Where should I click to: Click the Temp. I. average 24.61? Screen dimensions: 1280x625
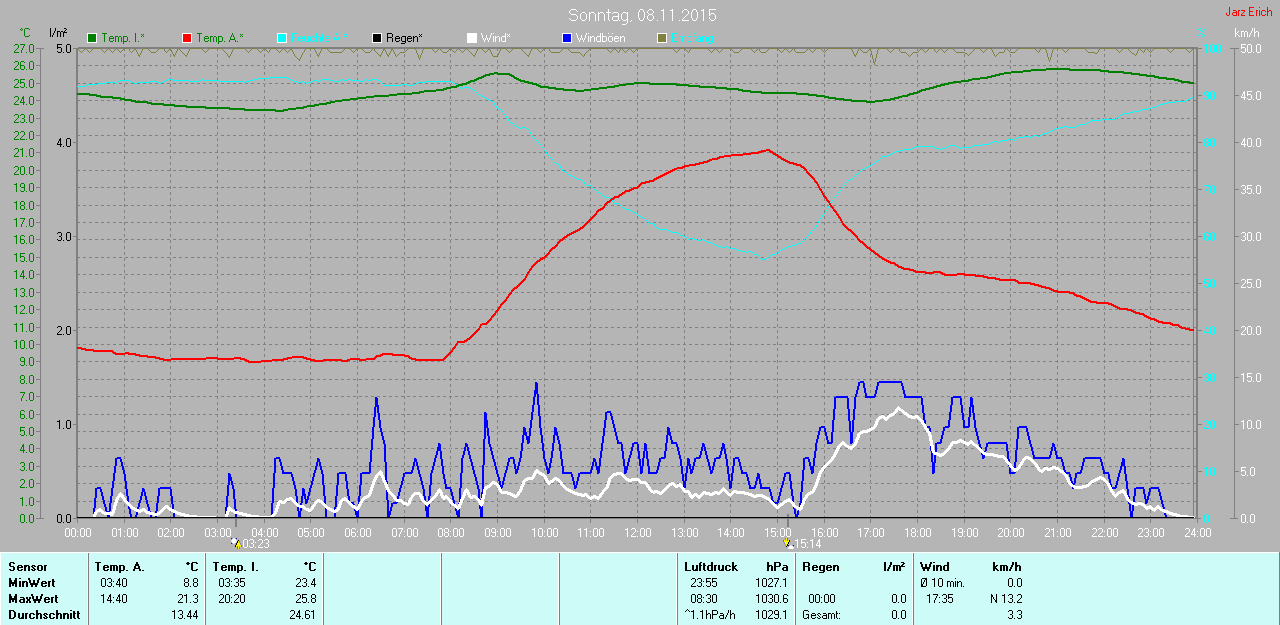pos(301,615)
